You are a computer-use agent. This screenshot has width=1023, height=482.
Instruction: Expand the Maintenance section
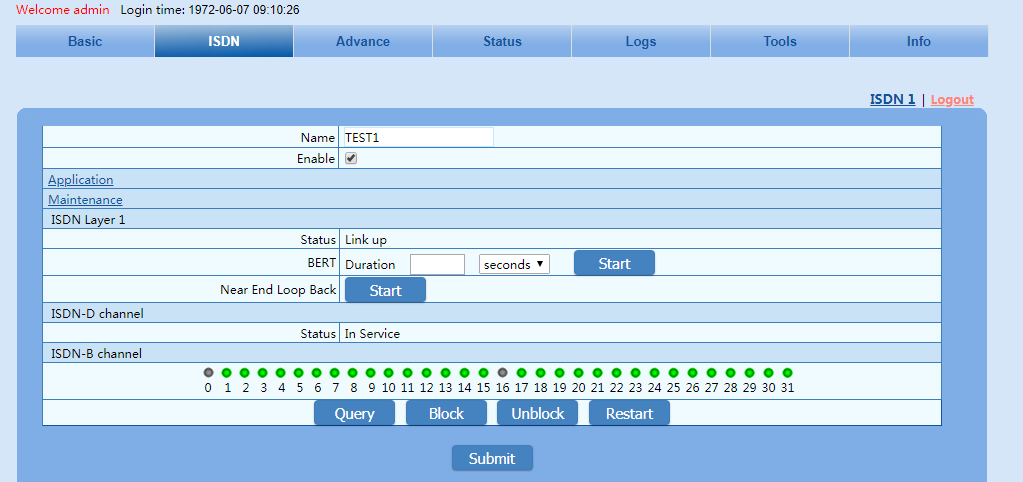85,200
